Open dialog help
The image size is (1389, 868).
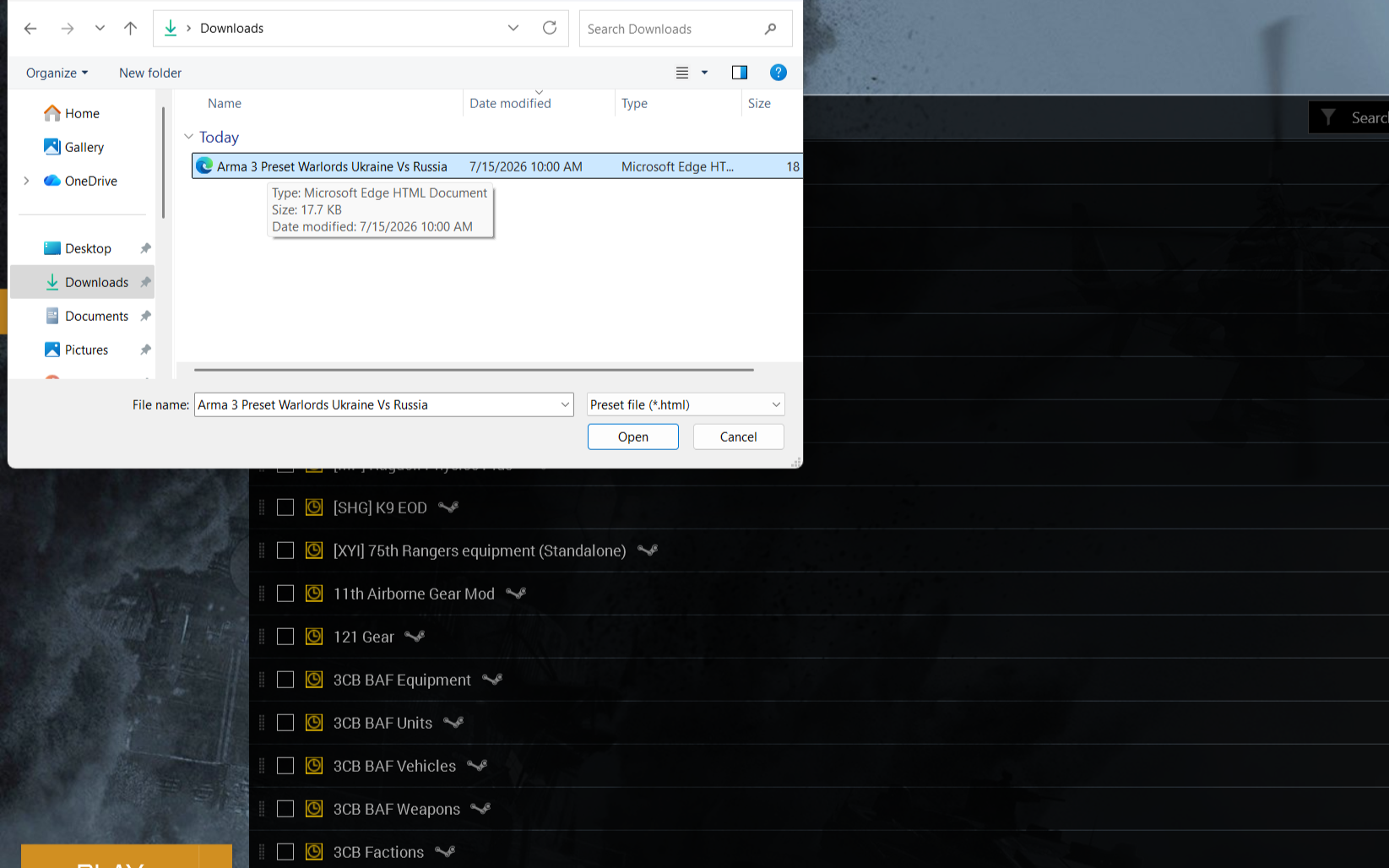[779, 73]
